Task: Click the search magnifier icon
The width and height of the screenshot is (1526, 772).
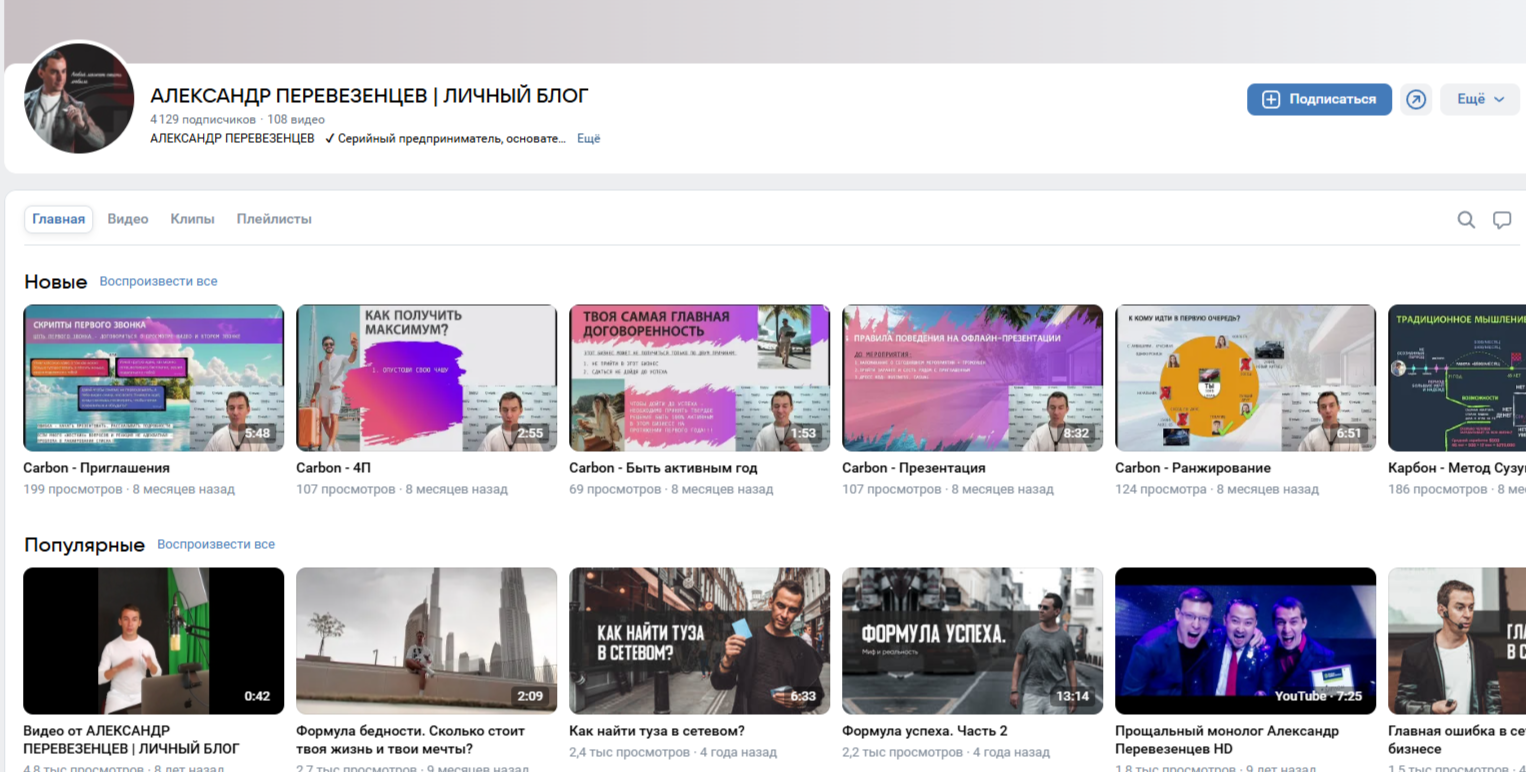Action: pyautogui.click(x=1466, y=220)
